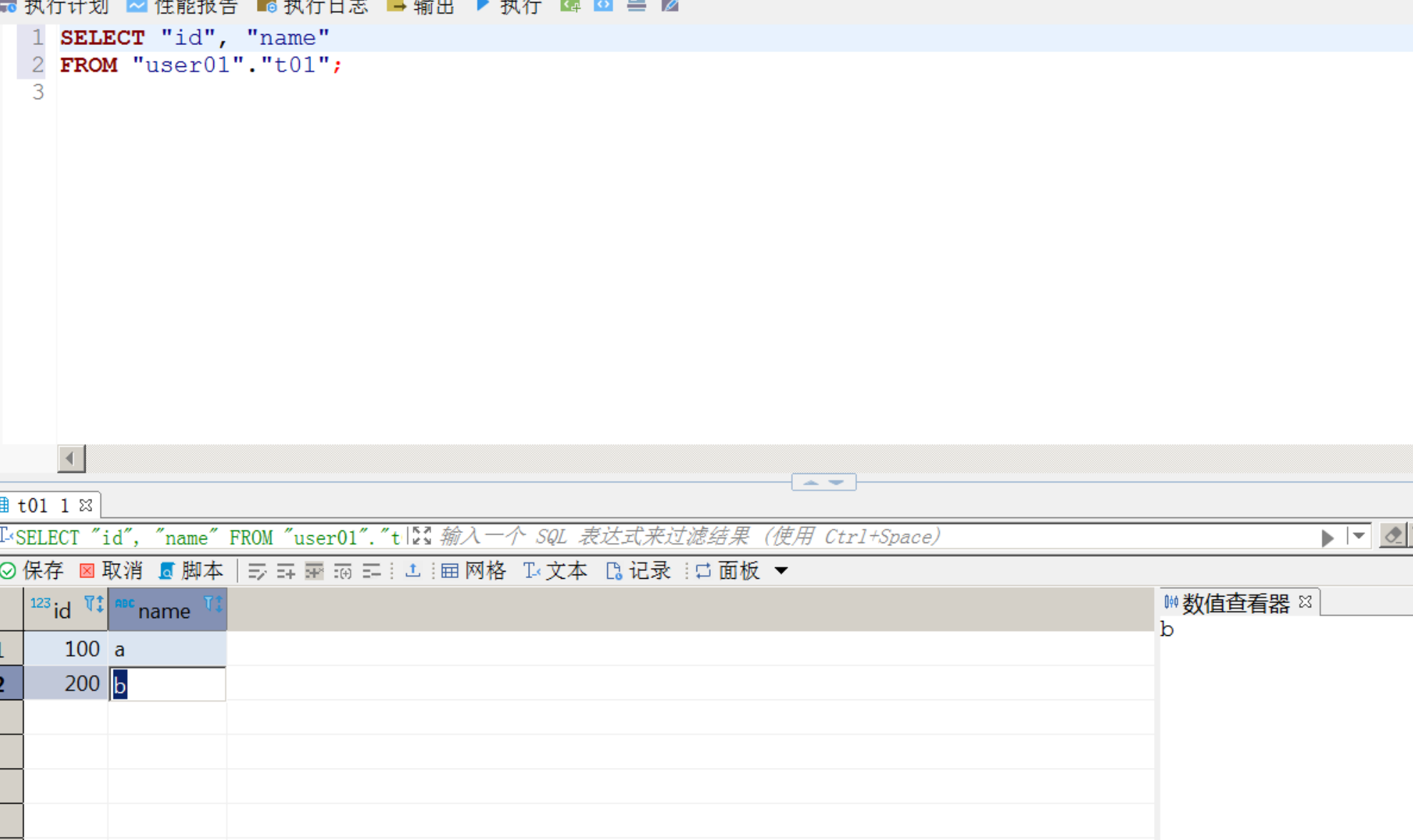Switch to 网格 grid view
Screen dimensions: 1413x840
coord(474,571)
